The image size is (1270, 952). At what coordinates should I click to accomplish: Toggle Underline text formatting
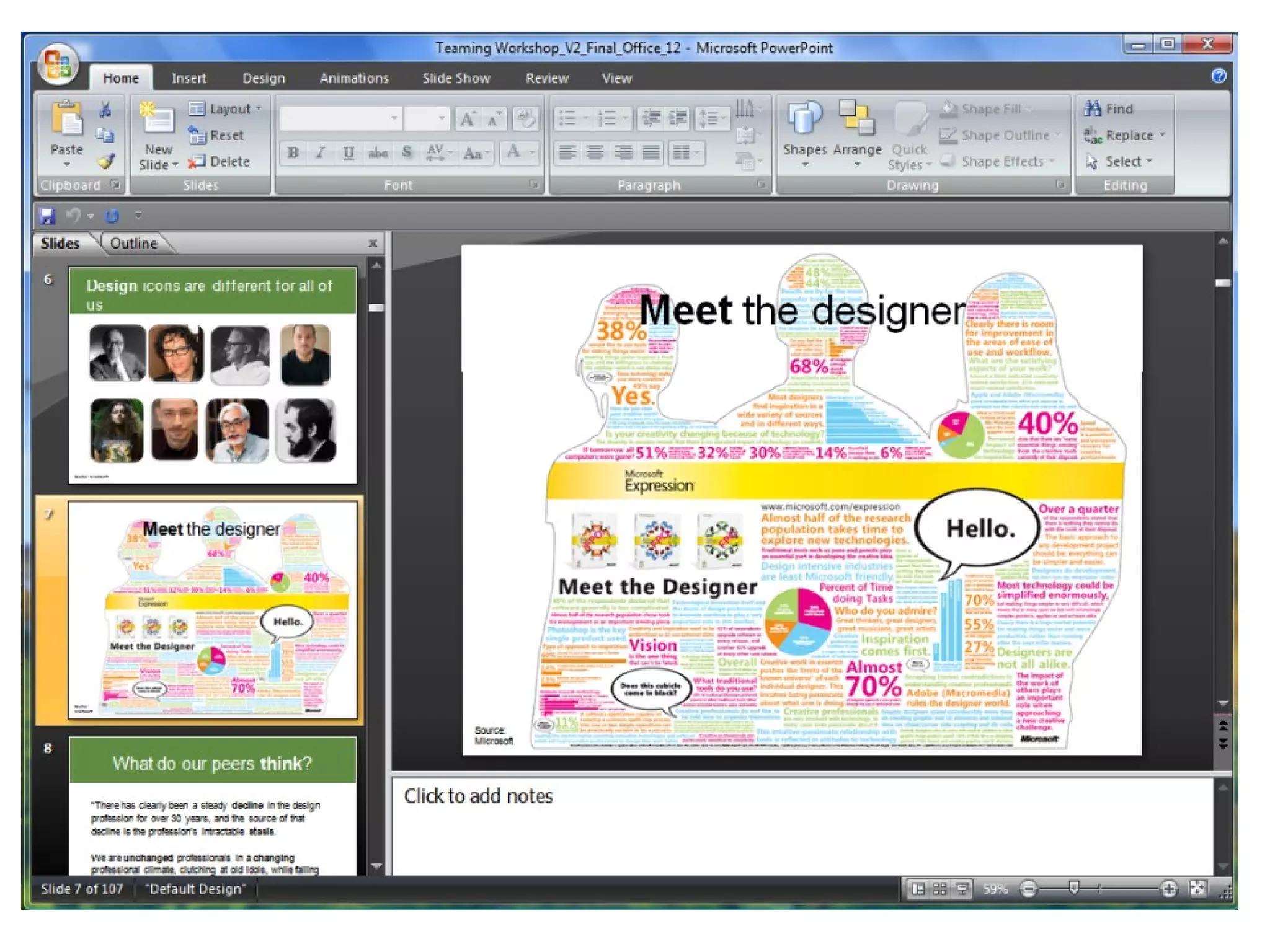[x=349, y=152]
